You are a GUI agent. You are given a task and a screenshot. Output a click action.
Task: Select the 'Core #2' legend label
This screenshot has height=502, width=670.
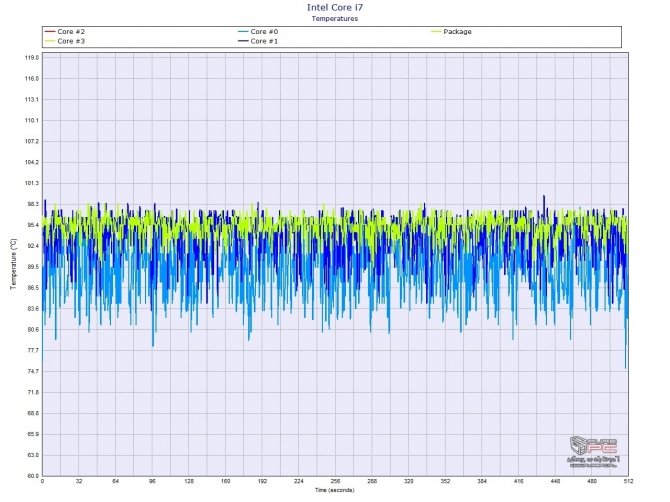coord(71,32)
